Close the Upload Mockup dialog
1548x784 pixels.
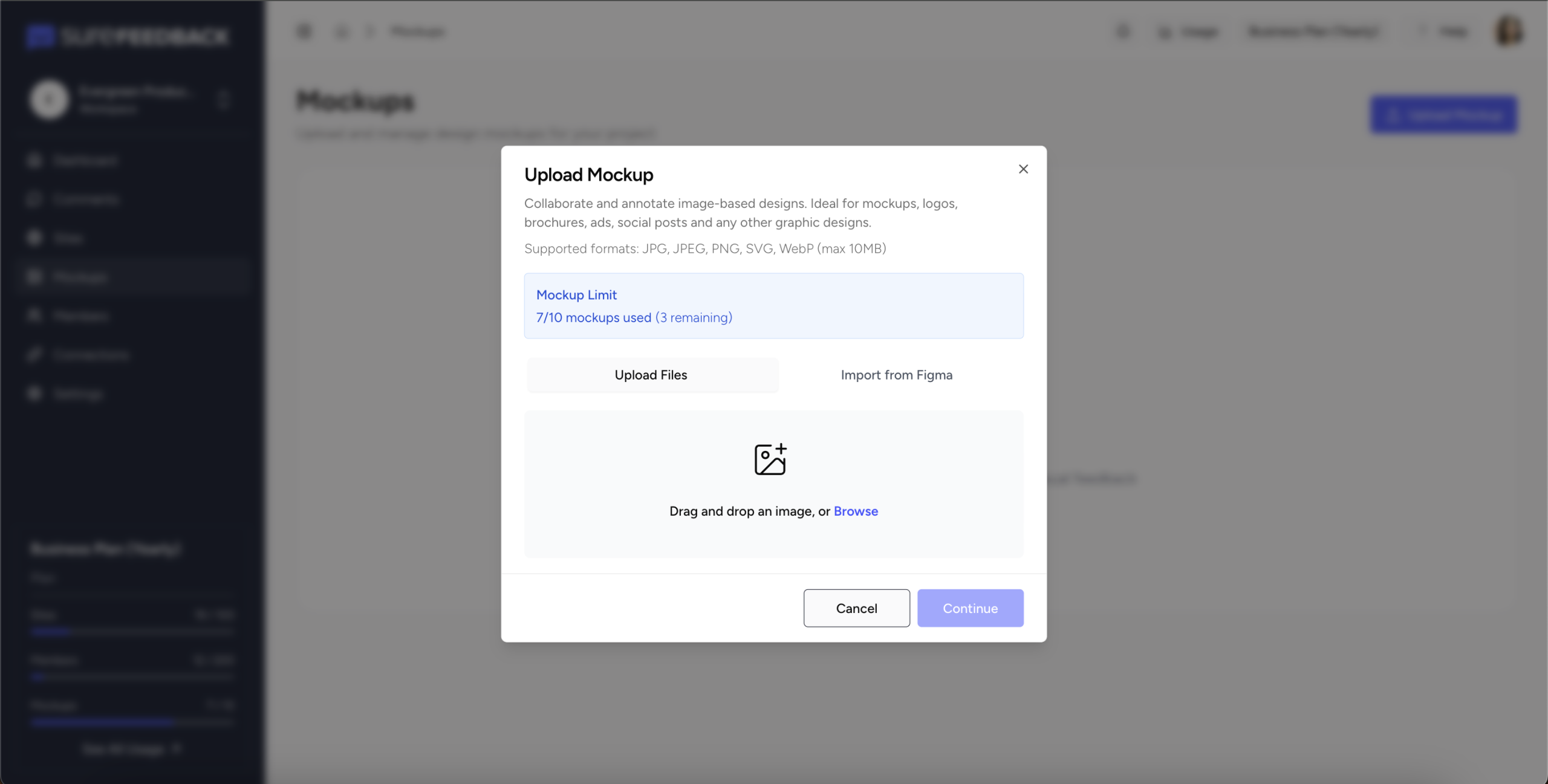coord(1023,169)
